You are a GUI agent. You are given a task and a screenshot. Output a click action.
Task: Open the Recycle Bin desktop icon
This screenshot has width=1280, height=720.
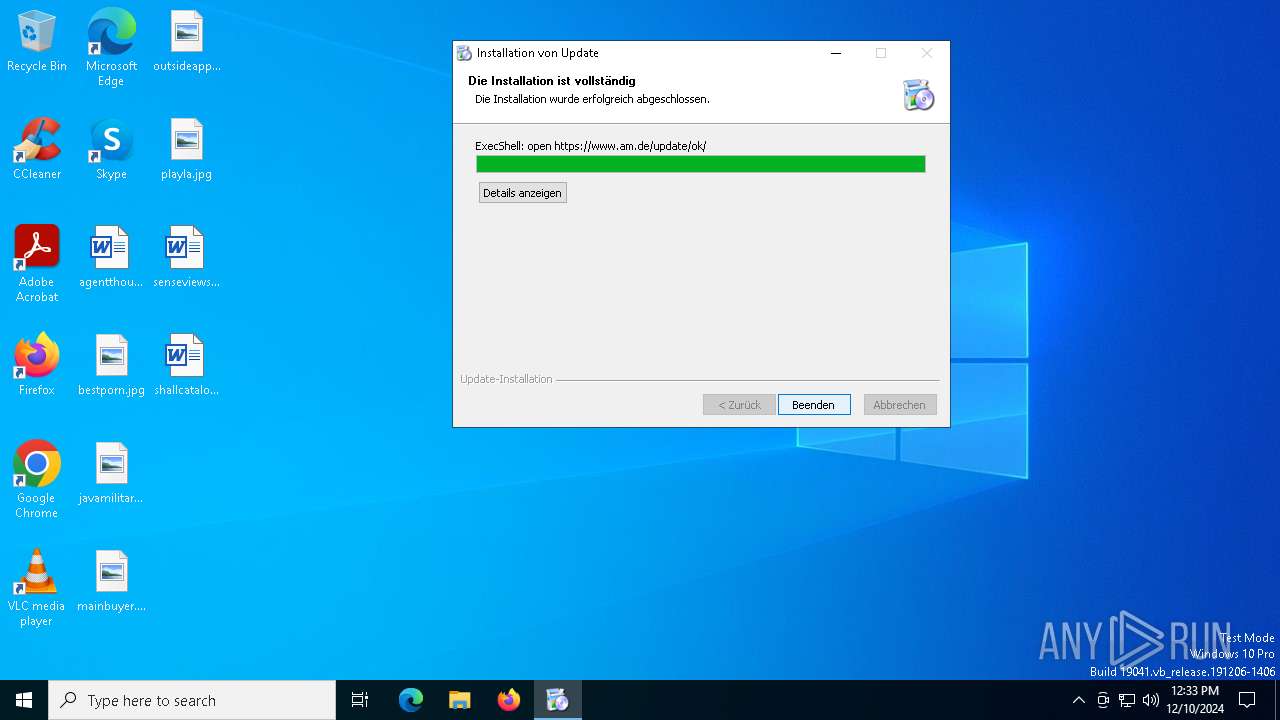point(37,41)
